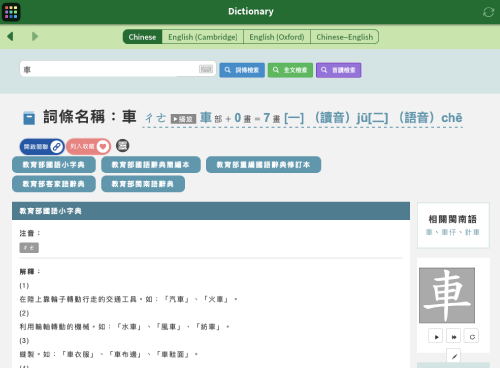The height and width of the screenshot is (368, 500).
Task: Switch to the English (Cambridge) tab
Action: [x=203, y=37]
